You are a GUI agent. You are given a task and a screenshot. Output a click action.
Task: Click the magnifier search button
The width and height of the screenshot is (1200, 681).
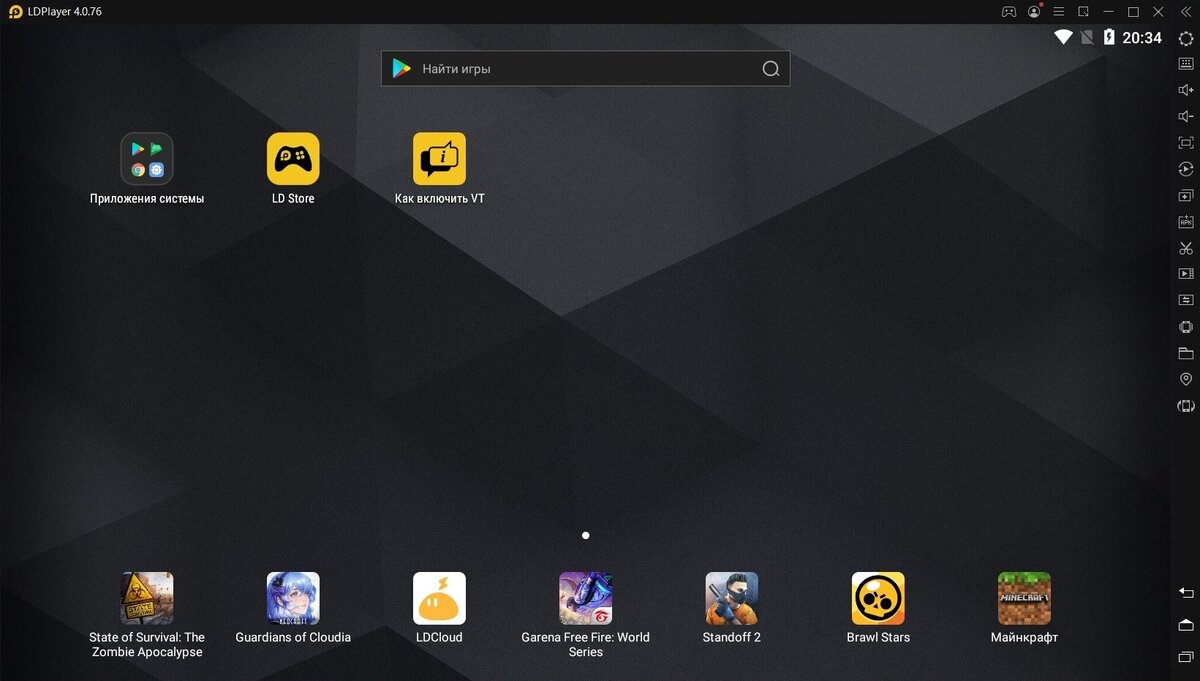770,69
